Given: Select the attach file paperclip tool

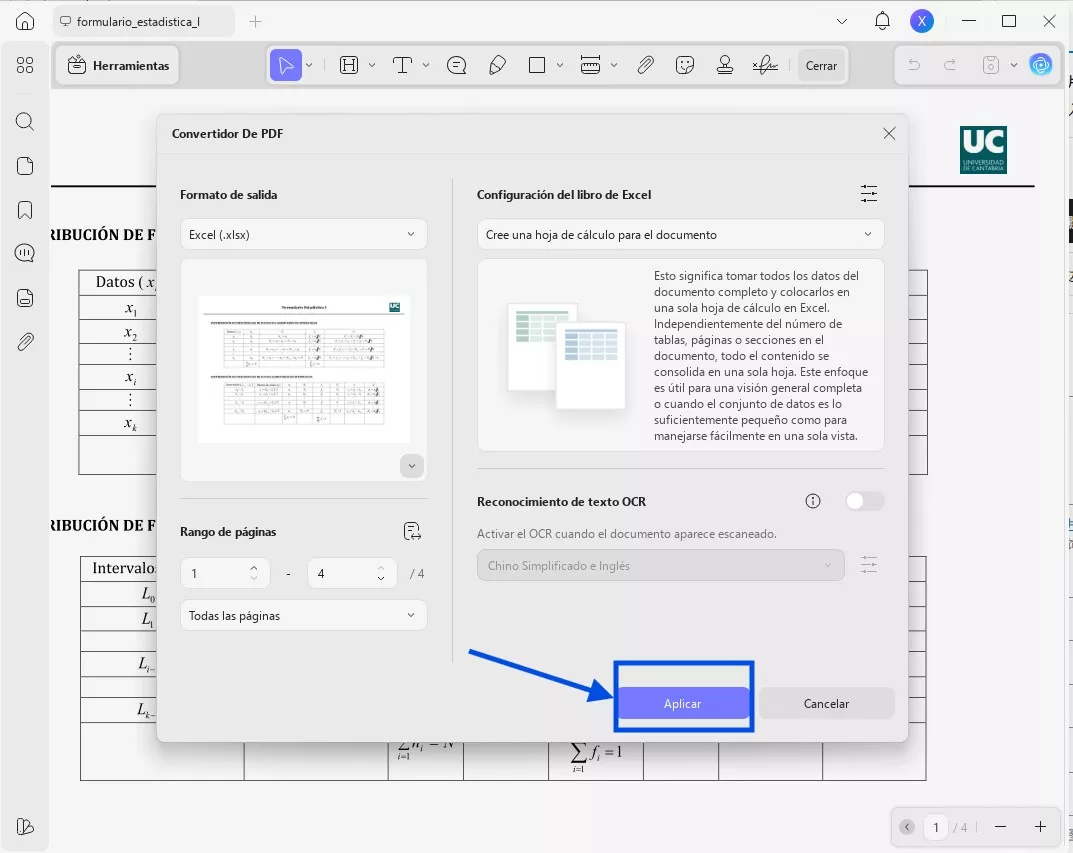Looking at the screenshot, I should (x=645, y=66).
